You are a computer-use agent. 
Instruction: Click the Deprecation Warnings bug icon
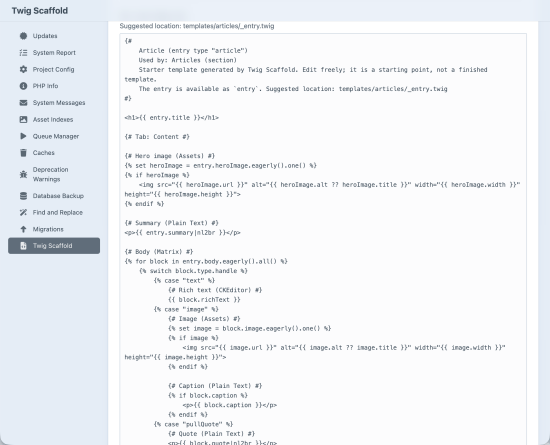[x=23, y=174]
